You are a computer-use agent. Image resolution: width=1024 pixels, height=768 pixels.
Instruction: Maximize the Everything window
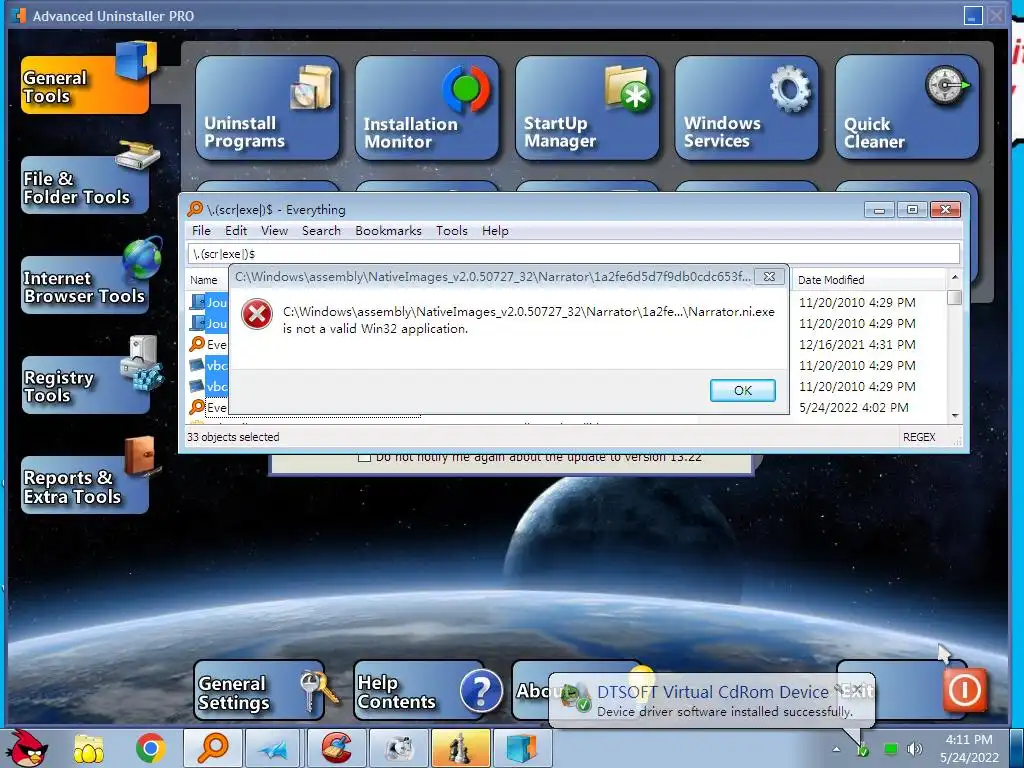[x=912, y=210]
